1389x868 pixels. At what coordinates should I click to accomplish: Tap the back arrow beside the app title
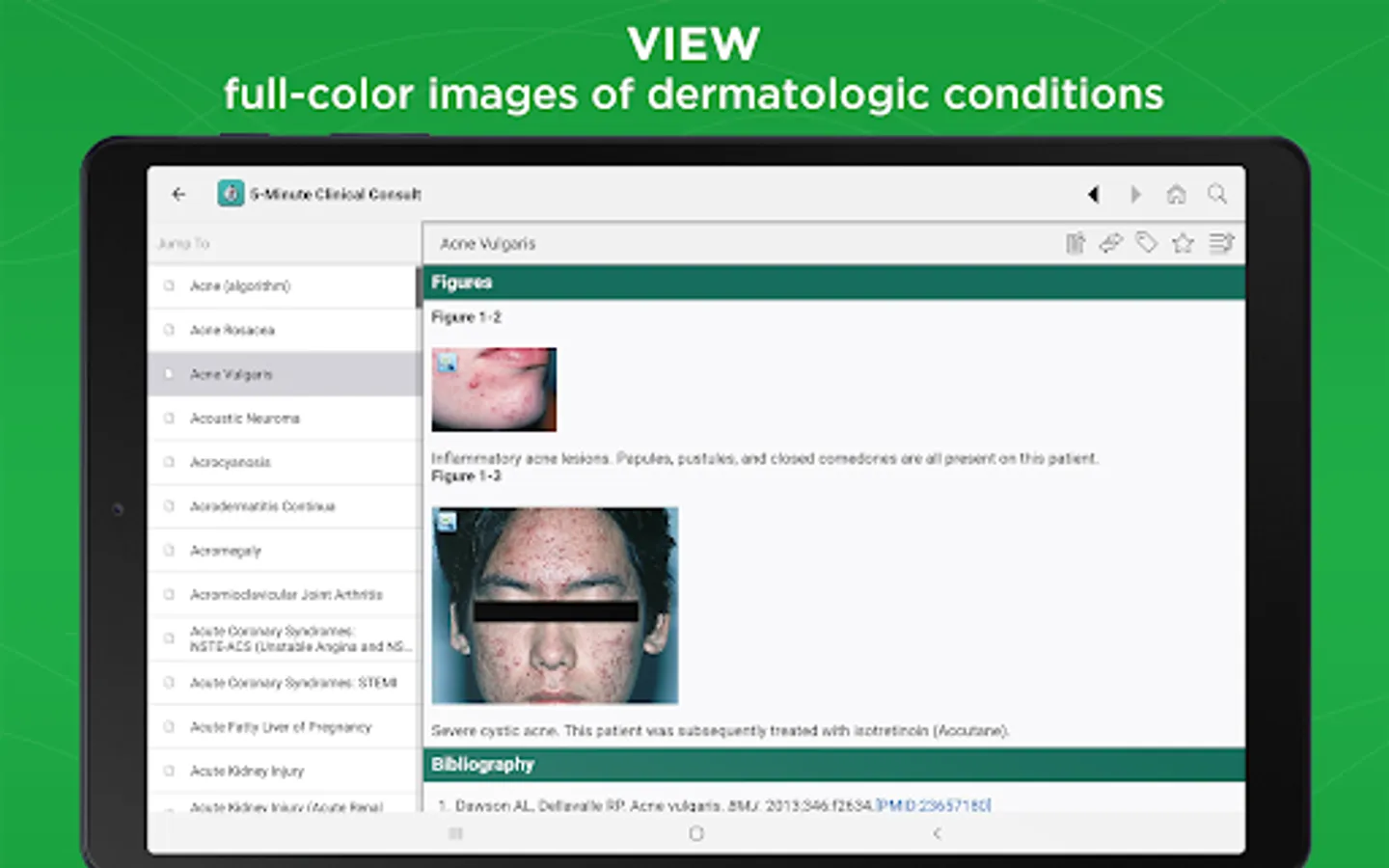[x=178, y=194]
